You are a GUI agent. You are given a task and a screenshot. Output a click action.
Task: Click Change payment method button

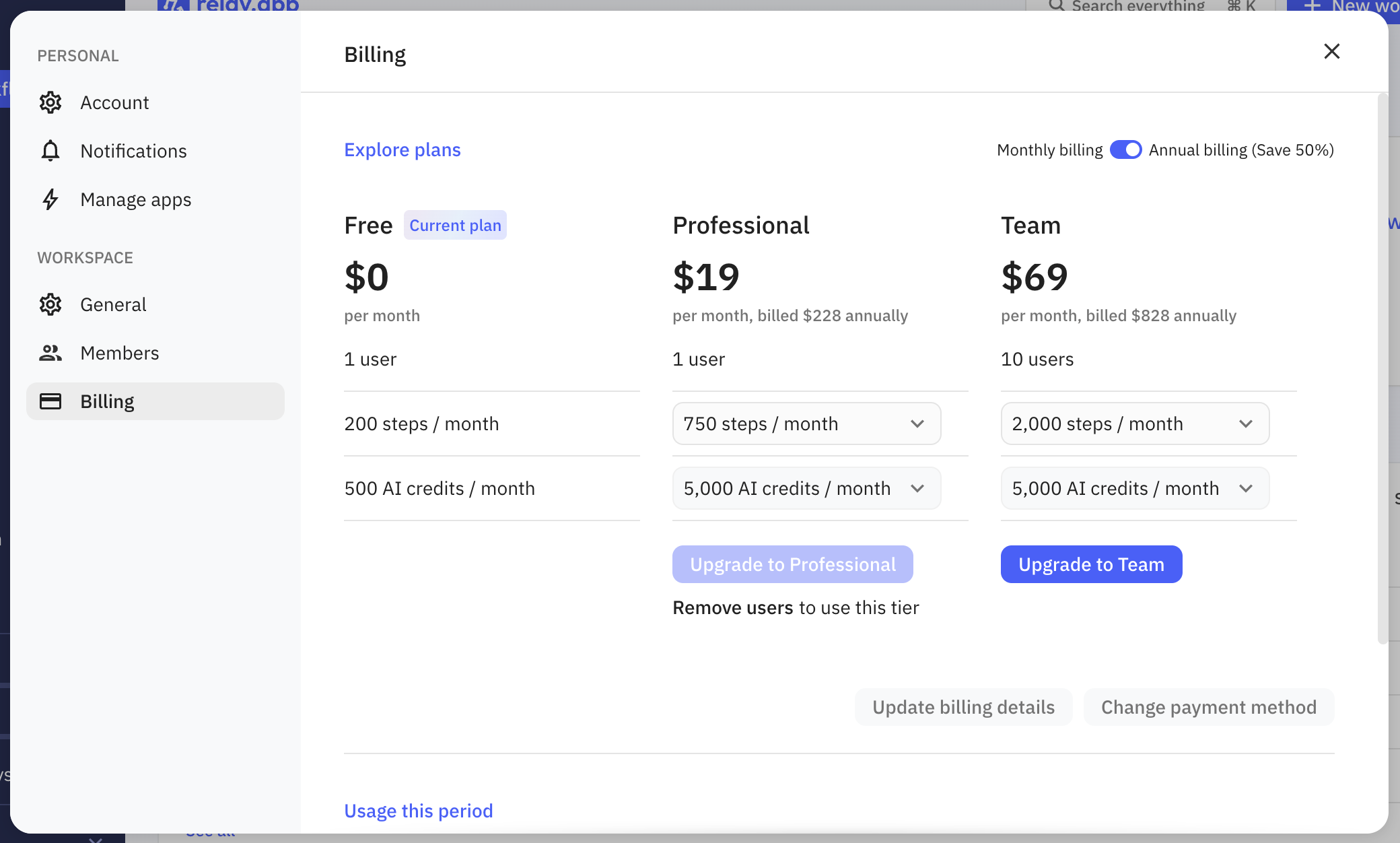click(1208, 707)
